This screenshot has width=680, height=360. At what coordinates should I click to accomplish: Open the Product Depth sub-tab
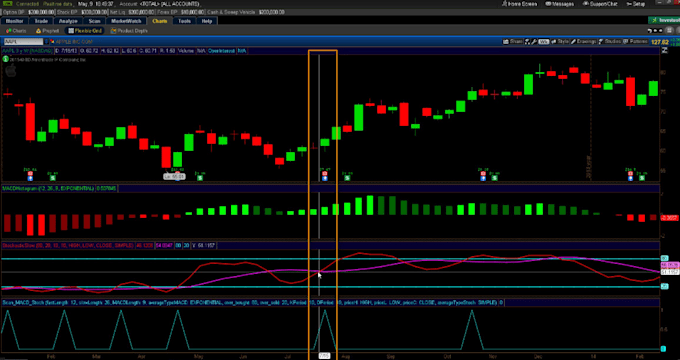click(129, 31)
